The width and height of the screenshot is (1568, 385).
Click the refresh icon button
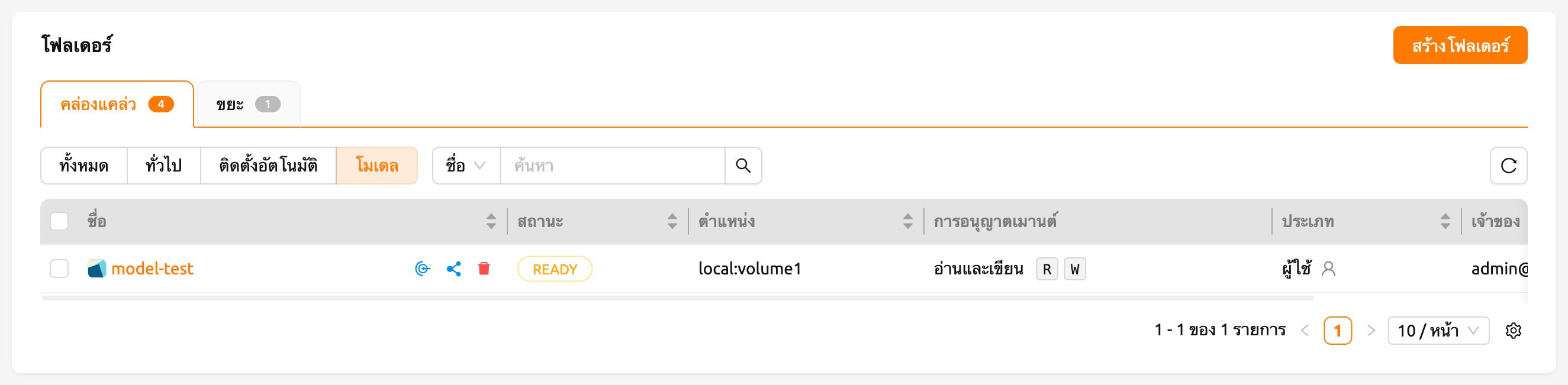point(1508,166)
